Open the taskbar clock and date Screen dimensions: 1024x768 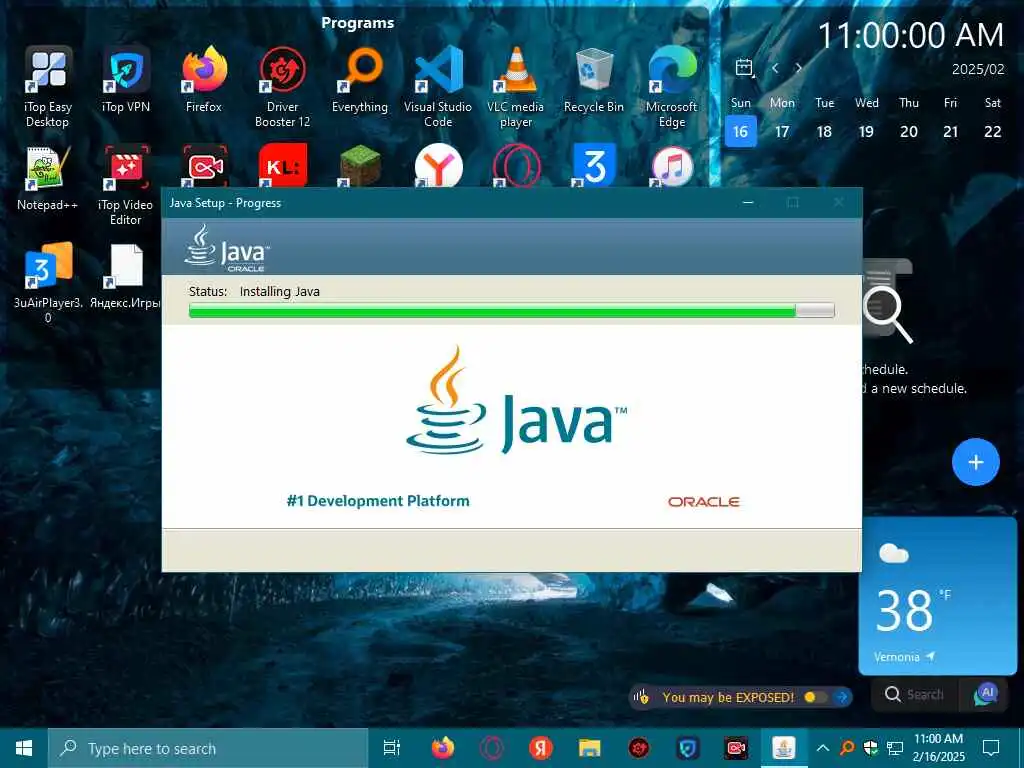(x=938, y=748)
